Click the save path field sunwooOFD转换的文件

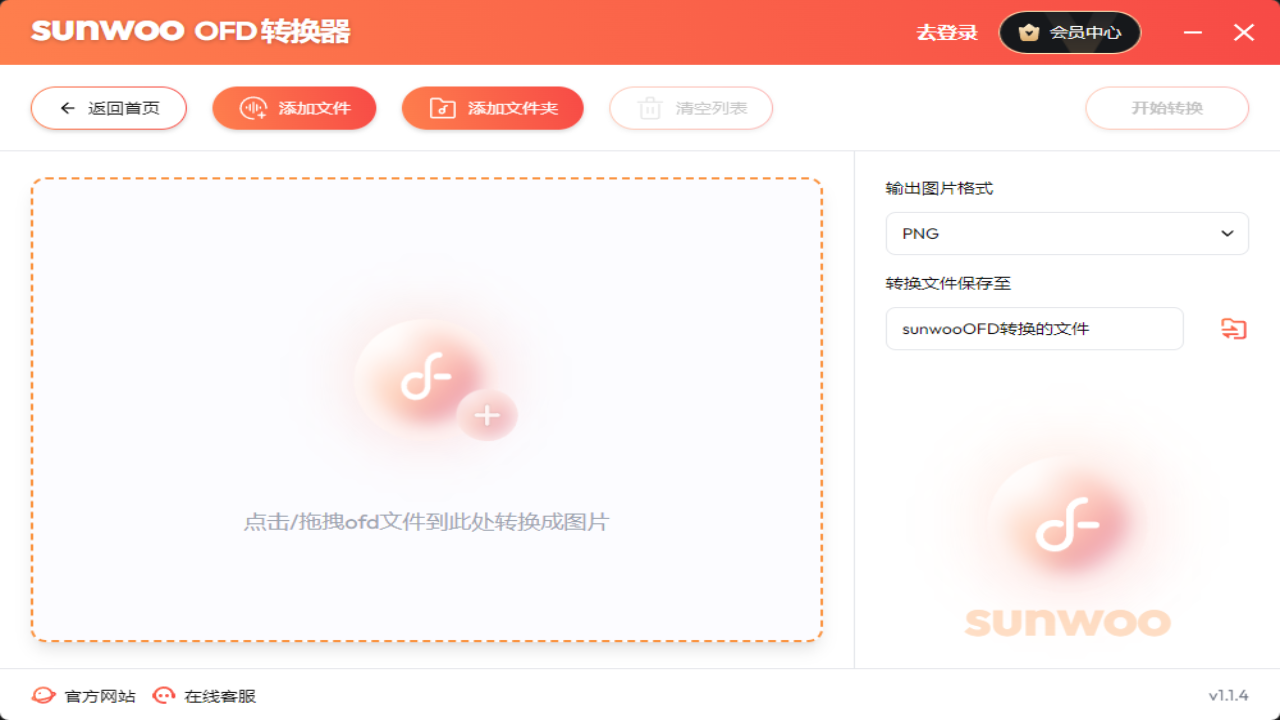coord(1034,328)
